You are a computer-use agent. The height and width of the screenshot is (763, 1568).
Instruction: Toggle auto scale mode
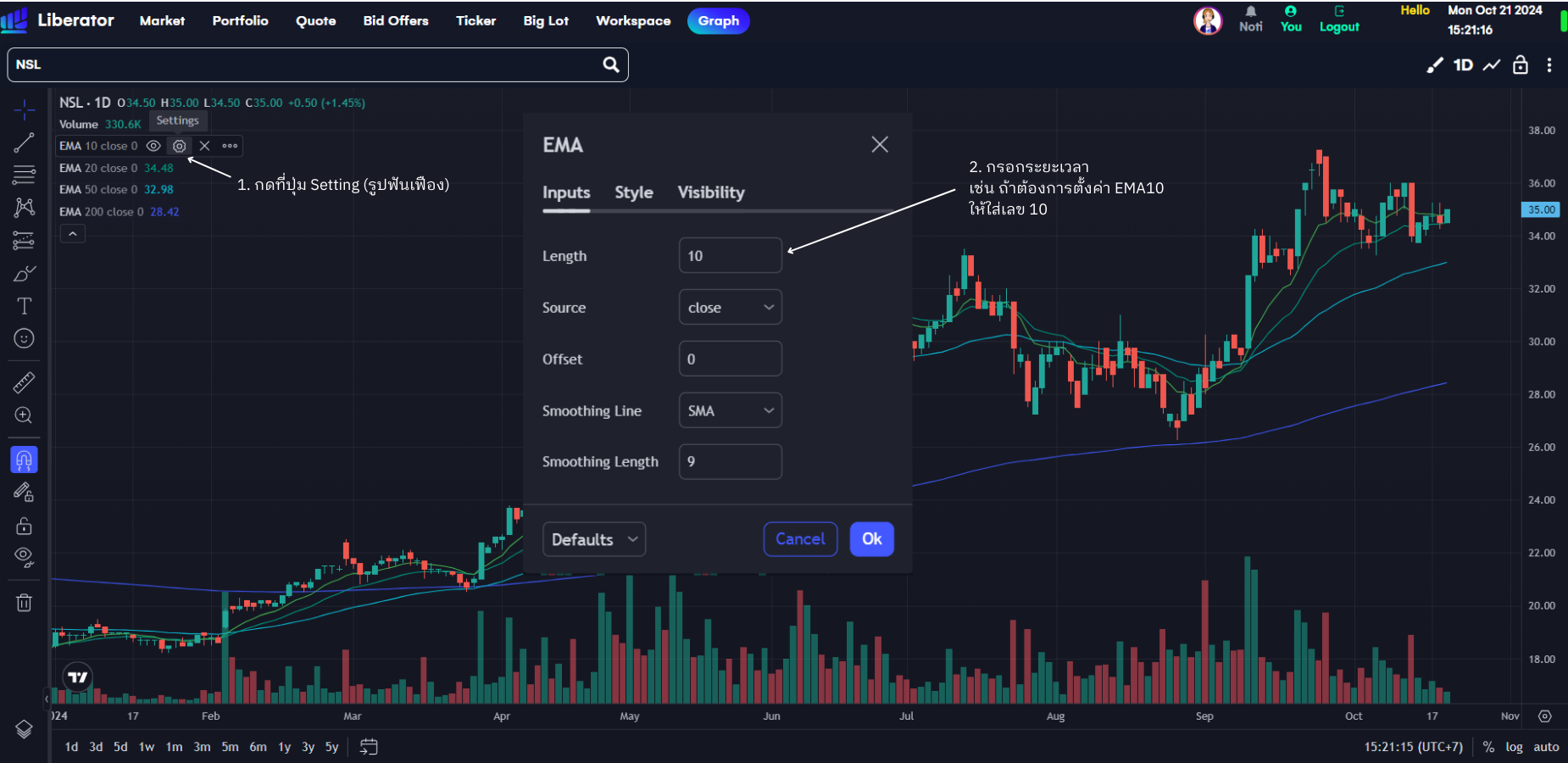click(x=1546, y=747)
